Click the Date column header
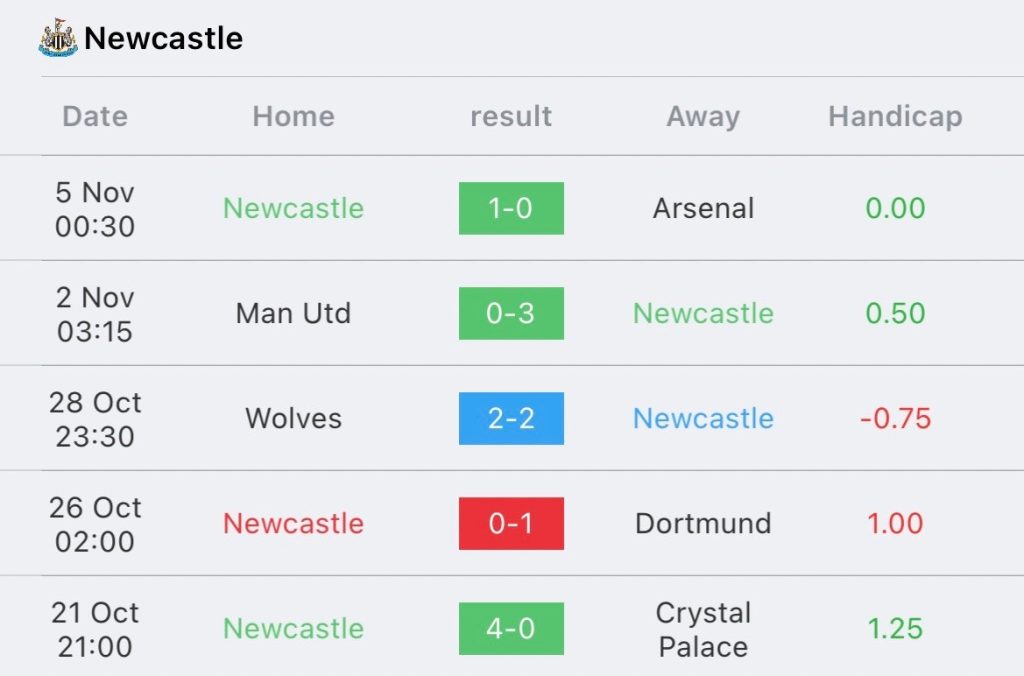 click(95, 116)
